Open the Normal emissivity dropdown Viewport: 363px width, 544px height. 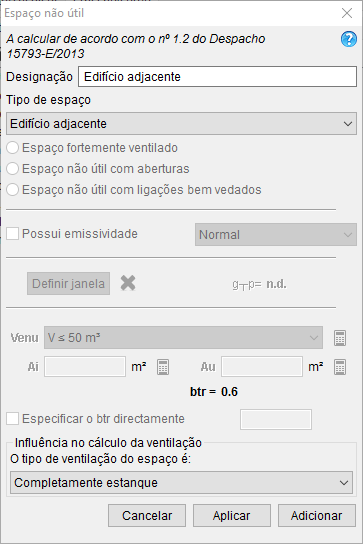click(x=276, y=235)
